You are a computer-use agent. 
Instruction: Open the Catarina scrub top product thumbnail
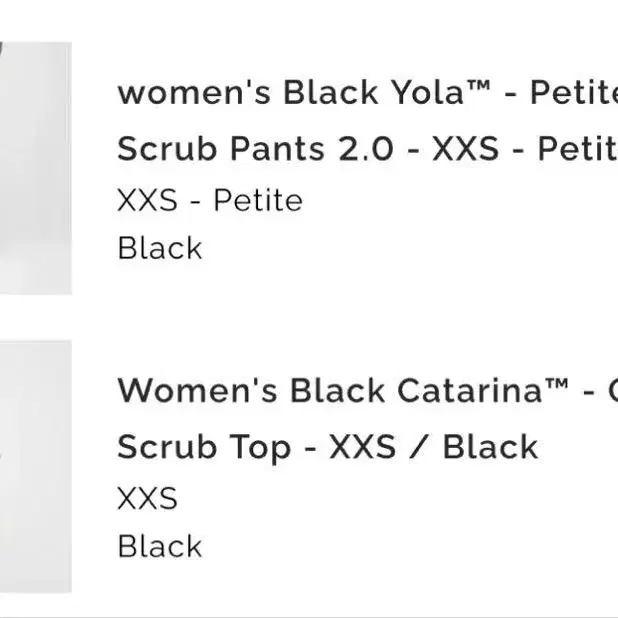coord(35,467)
